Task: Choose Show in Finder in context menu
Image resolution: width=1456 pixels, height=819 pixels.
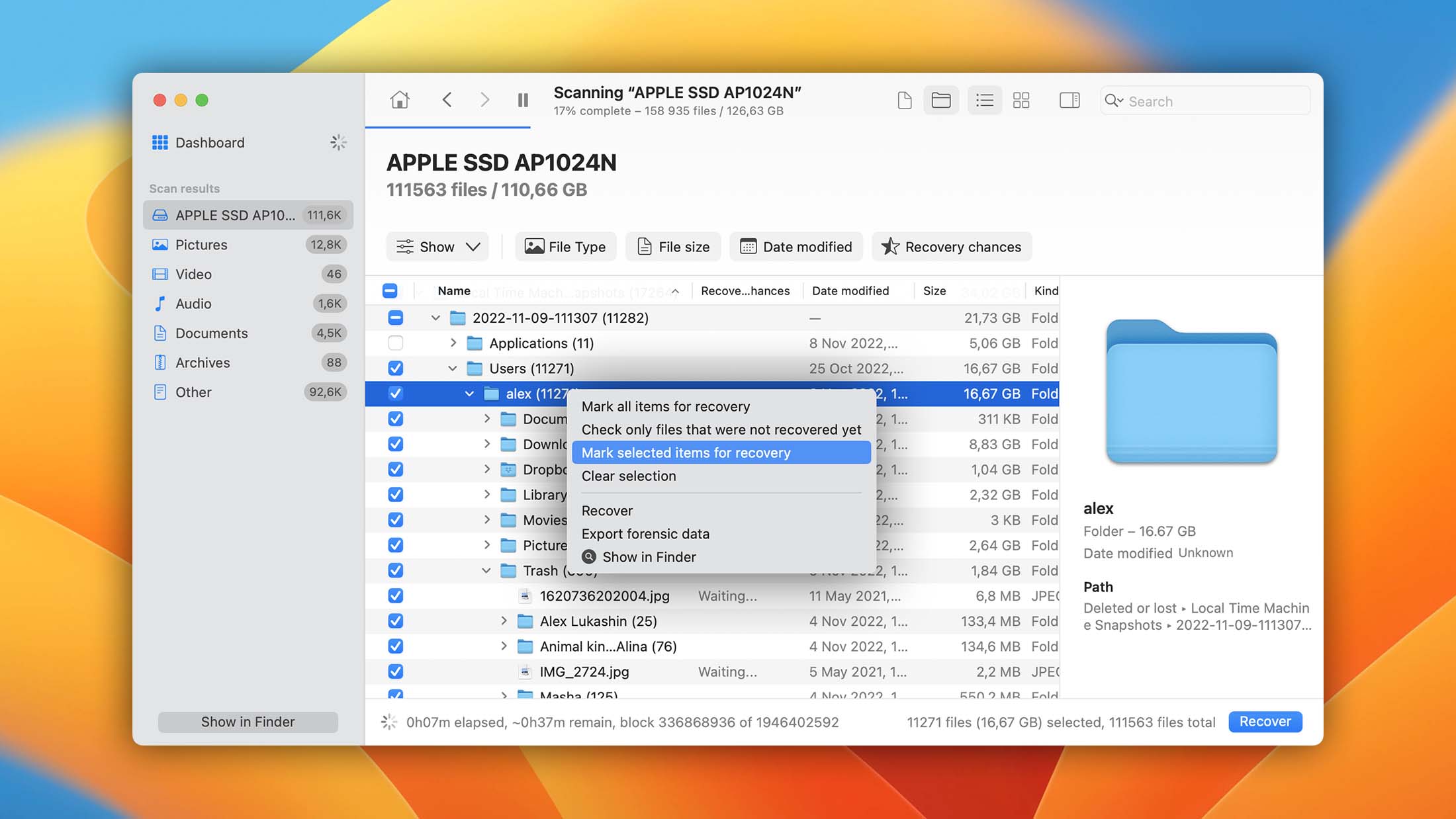Action: (x=721, y=557)
